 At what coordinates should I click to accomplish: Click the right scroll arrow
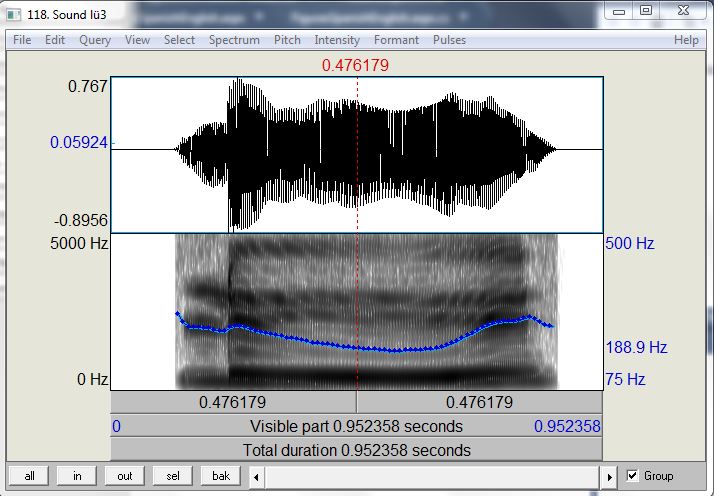(x=609, y=477)
